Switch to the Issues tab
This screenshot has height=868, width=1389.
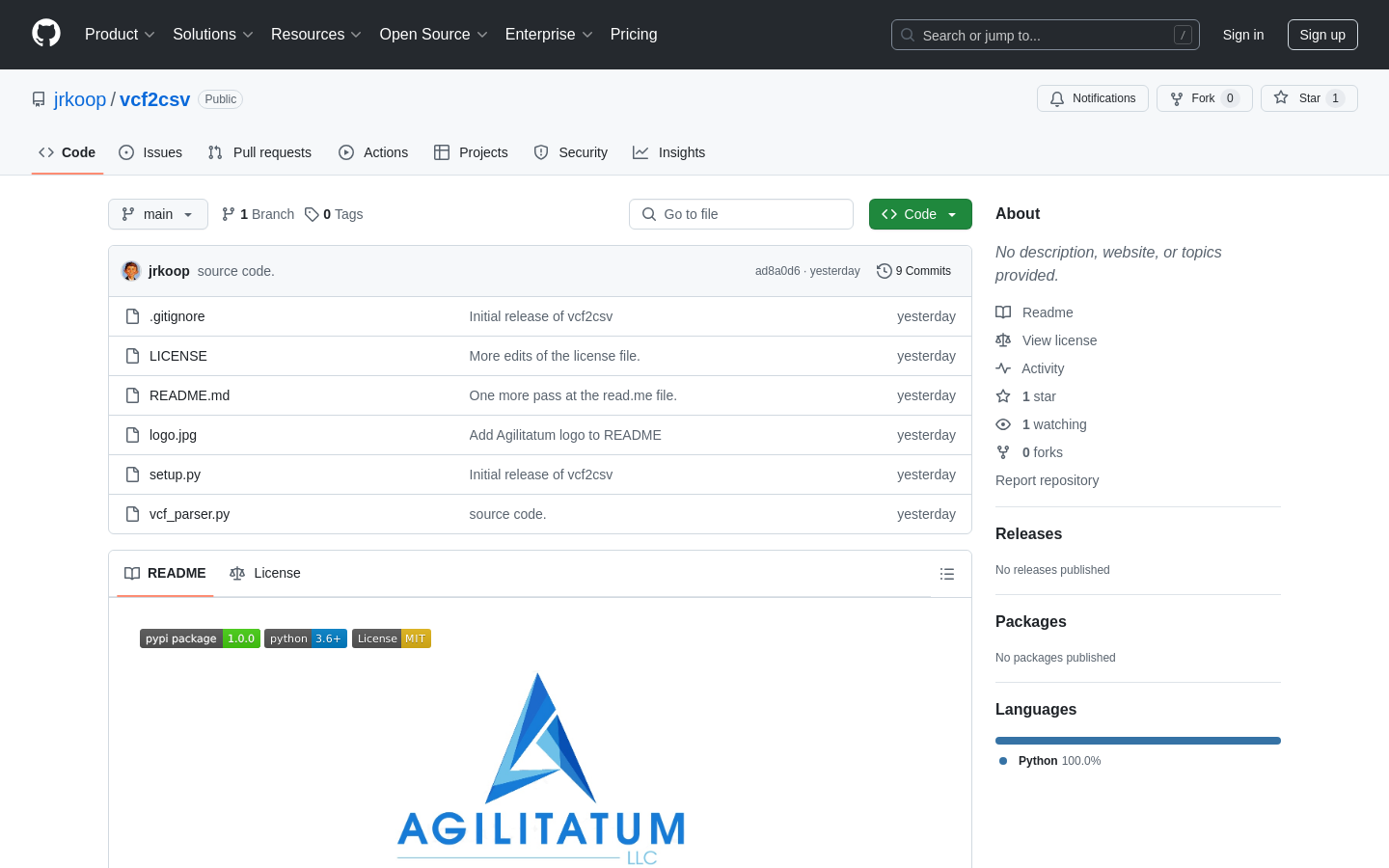click(x=150, y=152)
